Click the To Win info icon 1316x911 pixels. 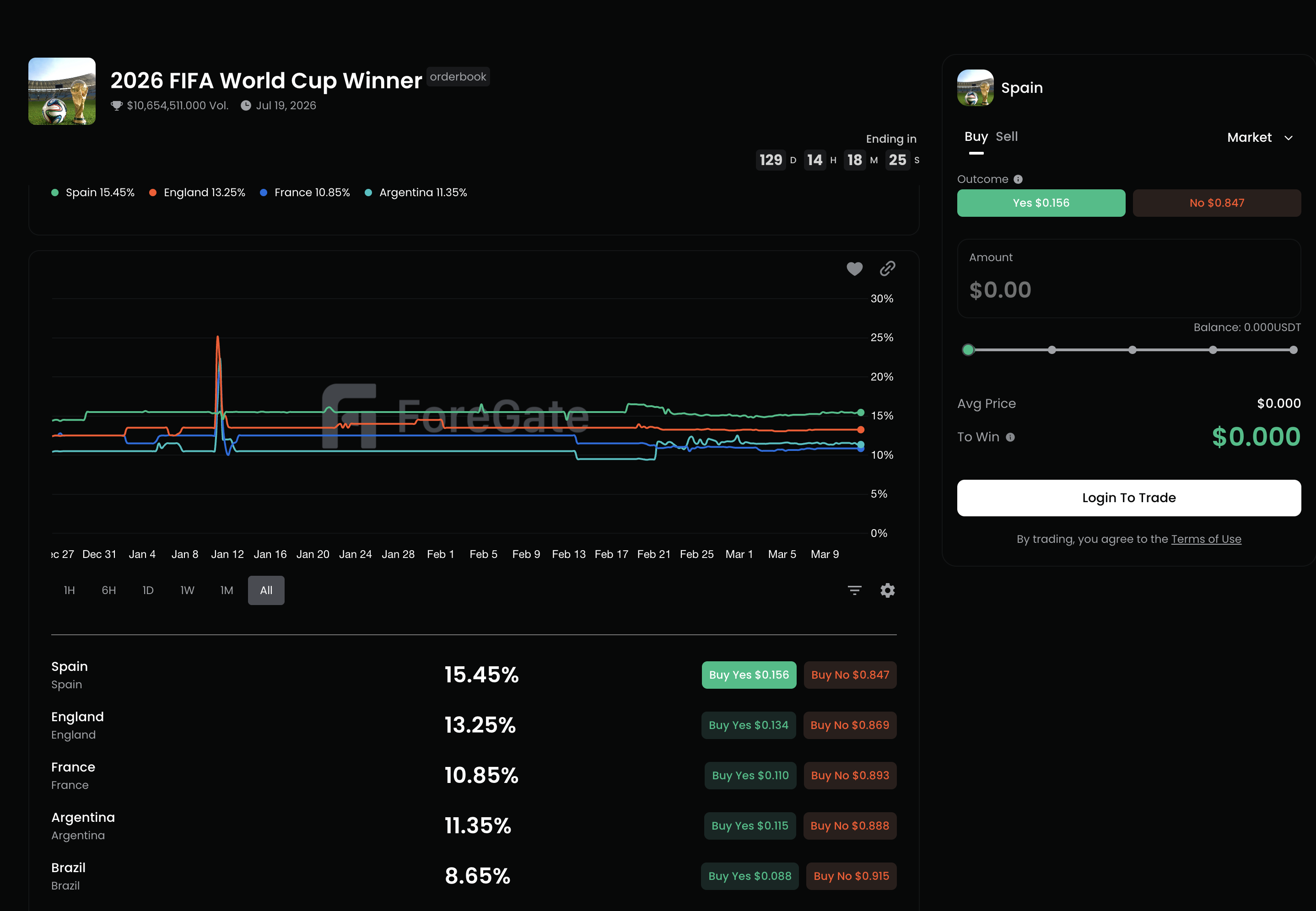click(x=1010, y=437)
